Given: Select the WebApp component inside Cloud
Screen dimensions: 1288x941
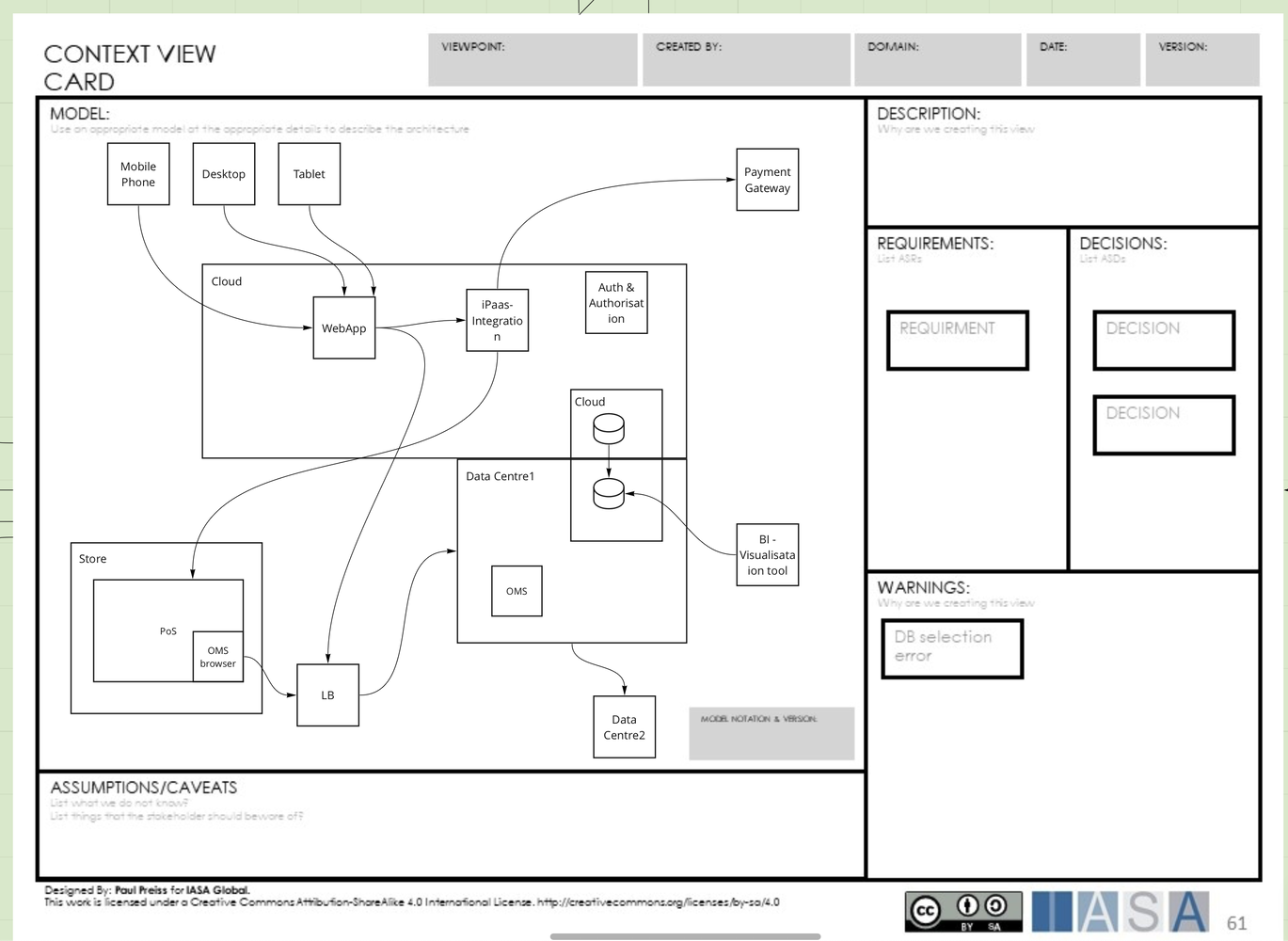Looking at the screenshot, I should coord(343,328).
